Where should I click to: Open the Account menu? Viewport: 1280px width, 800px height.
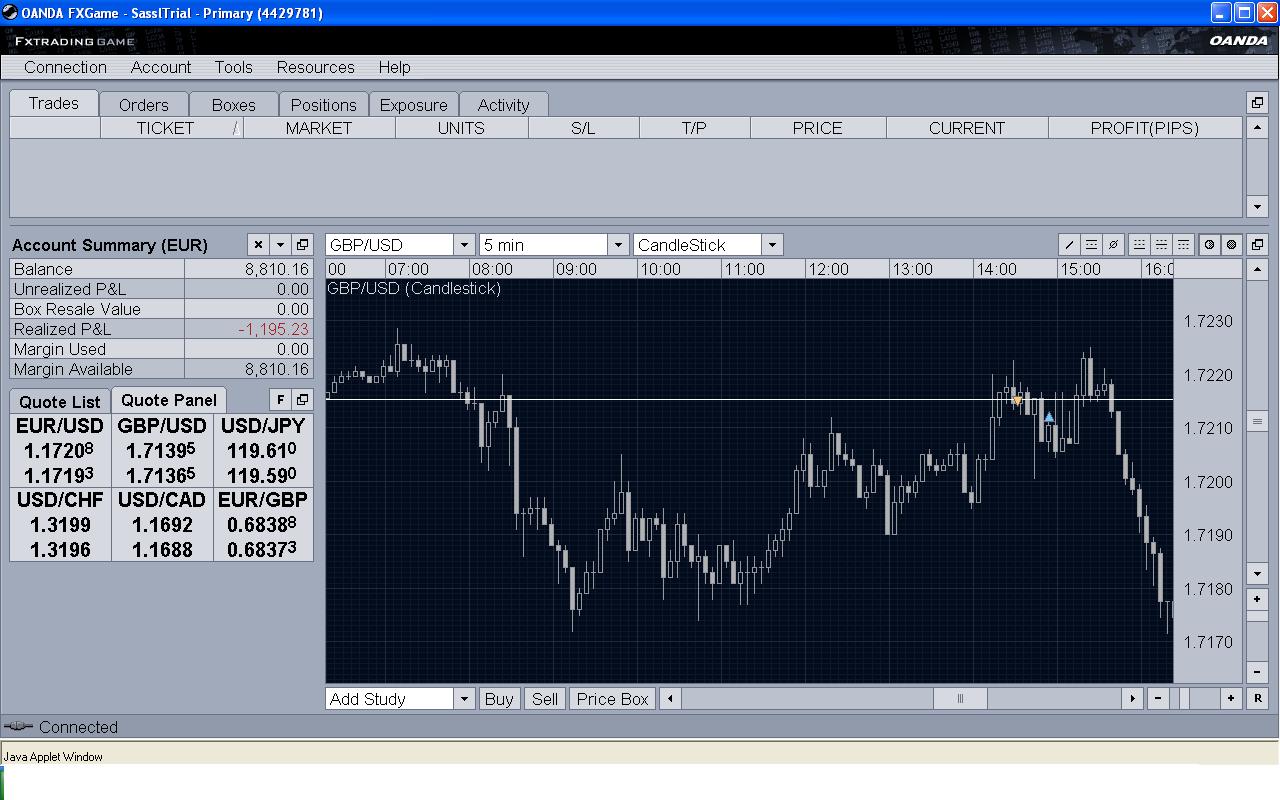161,67
